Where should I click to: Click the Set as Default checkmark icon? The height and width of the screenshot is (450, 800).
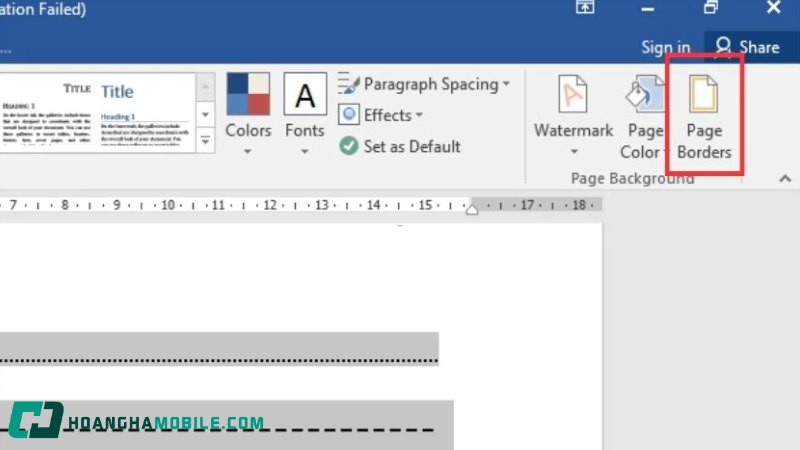[349, 146]
